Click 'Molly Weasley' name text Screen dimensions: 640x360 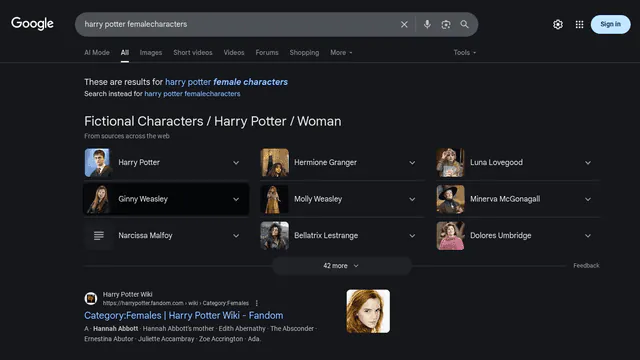click(x=318, y=199)
